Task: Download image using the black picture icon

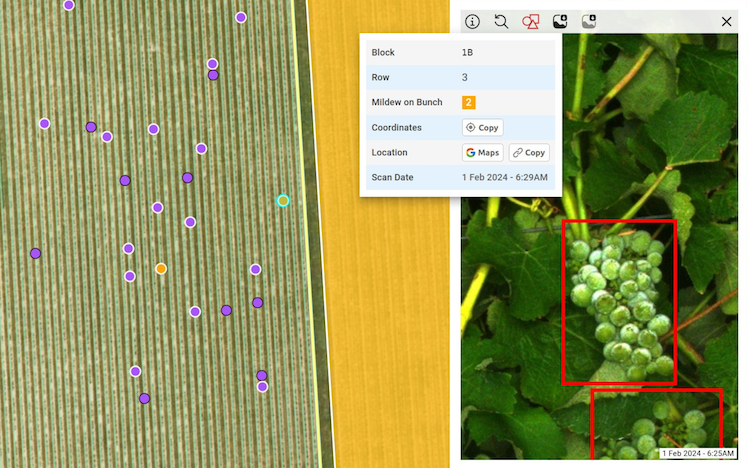Action: pyautogui.click(x=560, y=21)
